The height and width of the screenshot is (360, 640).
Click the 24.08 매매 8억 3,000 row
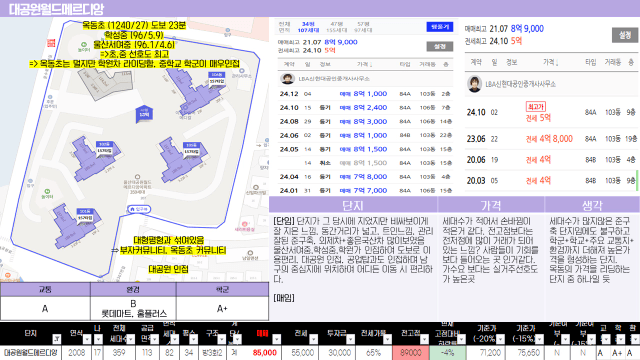coord(365,122)
